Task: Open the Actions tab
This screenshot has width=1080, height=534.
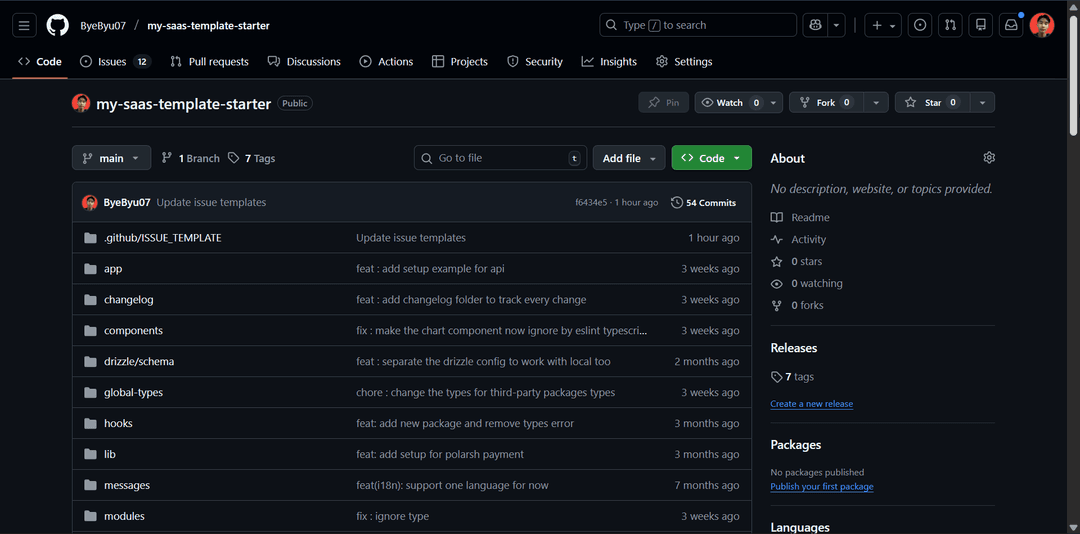Action: (386, 61)
